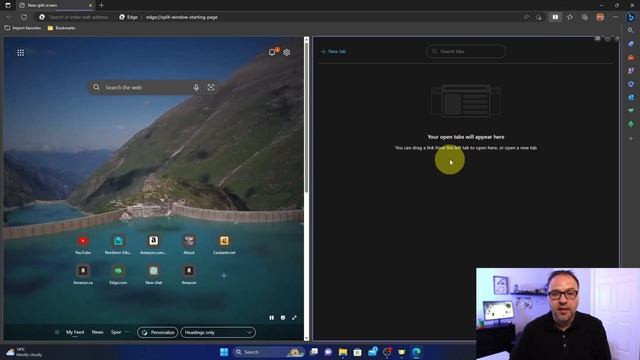Select the My Feed tab

click(75, 332)
